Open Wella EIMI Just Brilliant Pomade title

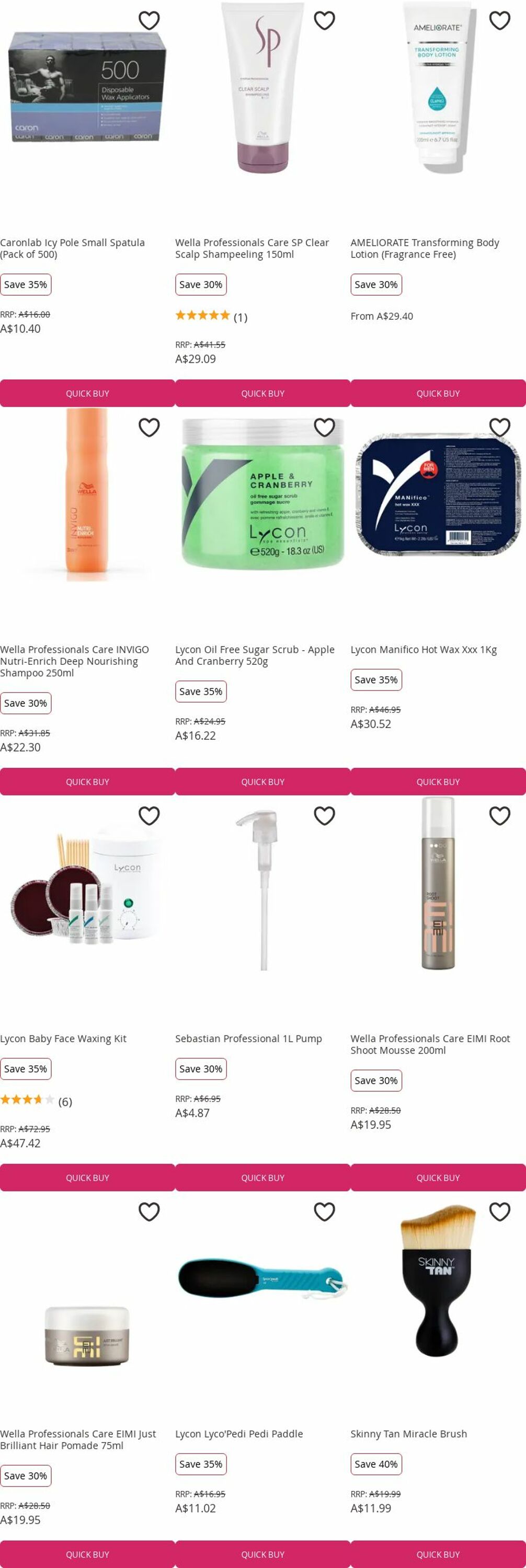coord(78,1439)
